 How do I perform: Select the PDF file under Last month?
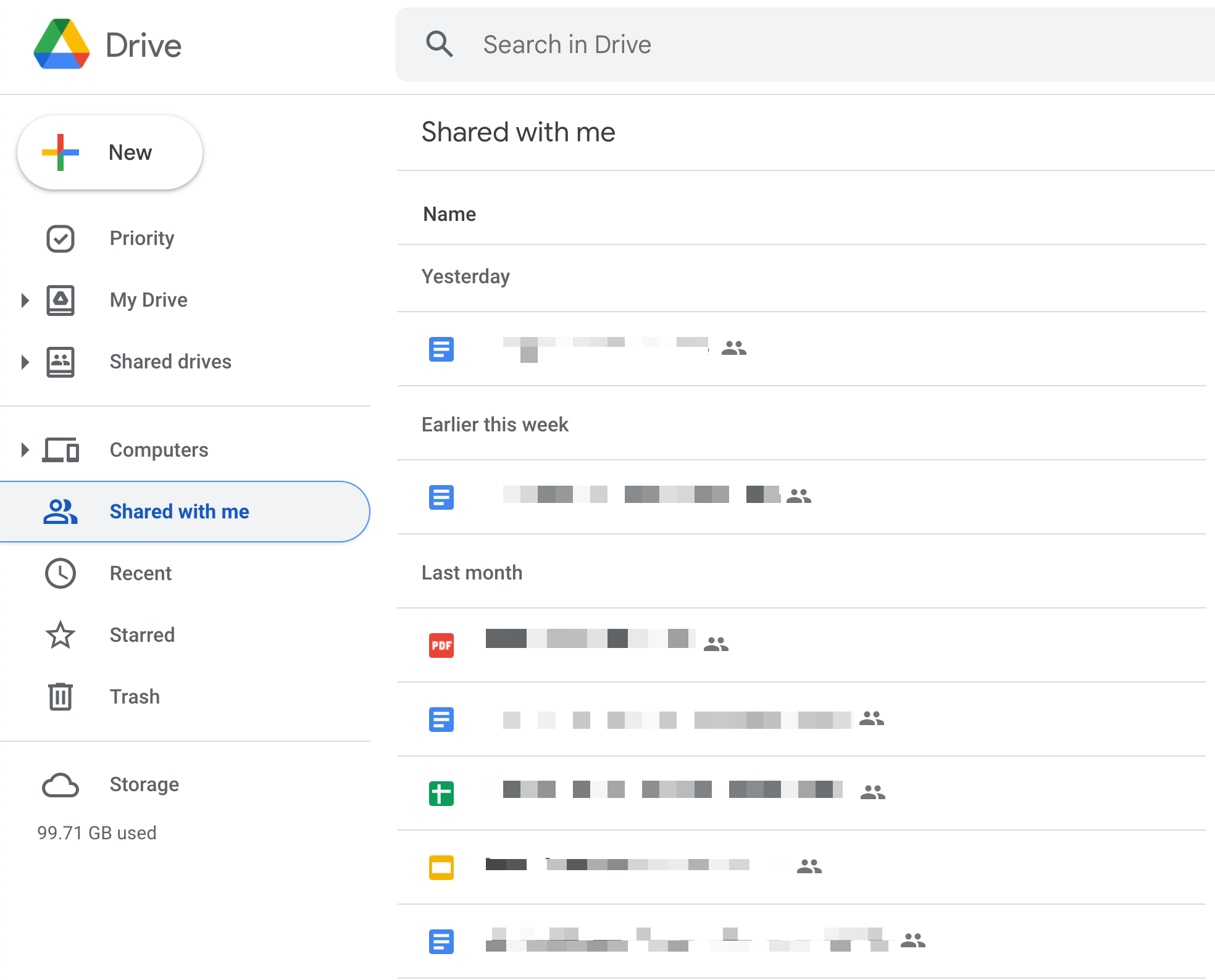[x=801, y=646]
